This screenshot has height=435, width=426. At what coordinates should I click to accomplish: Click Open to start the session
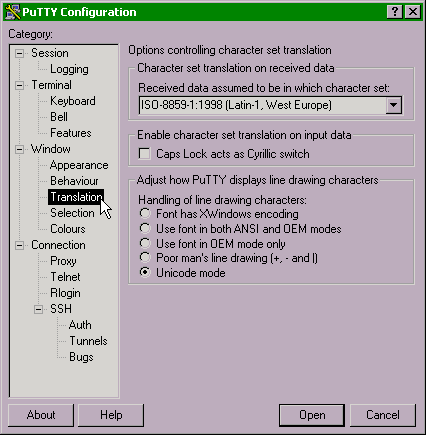[x=312, y=415]
